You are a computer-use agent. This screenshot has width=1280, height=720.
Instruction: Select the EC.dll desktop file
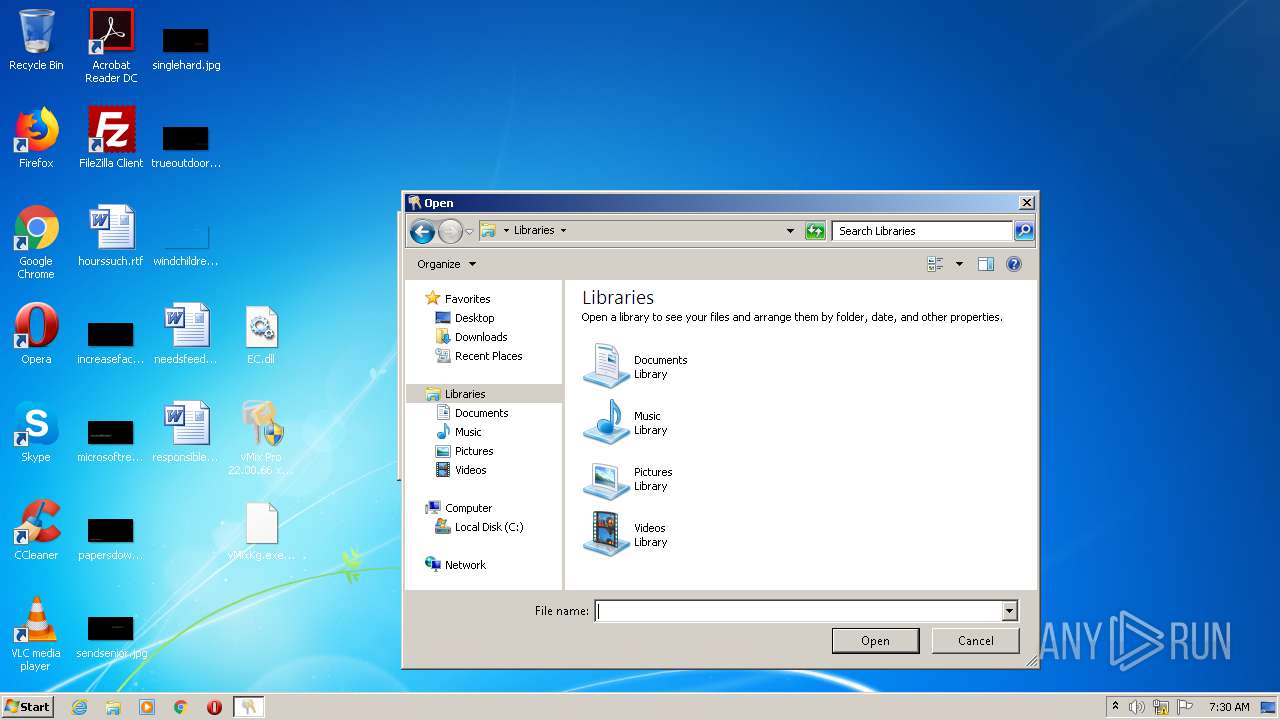pos(261,334)
